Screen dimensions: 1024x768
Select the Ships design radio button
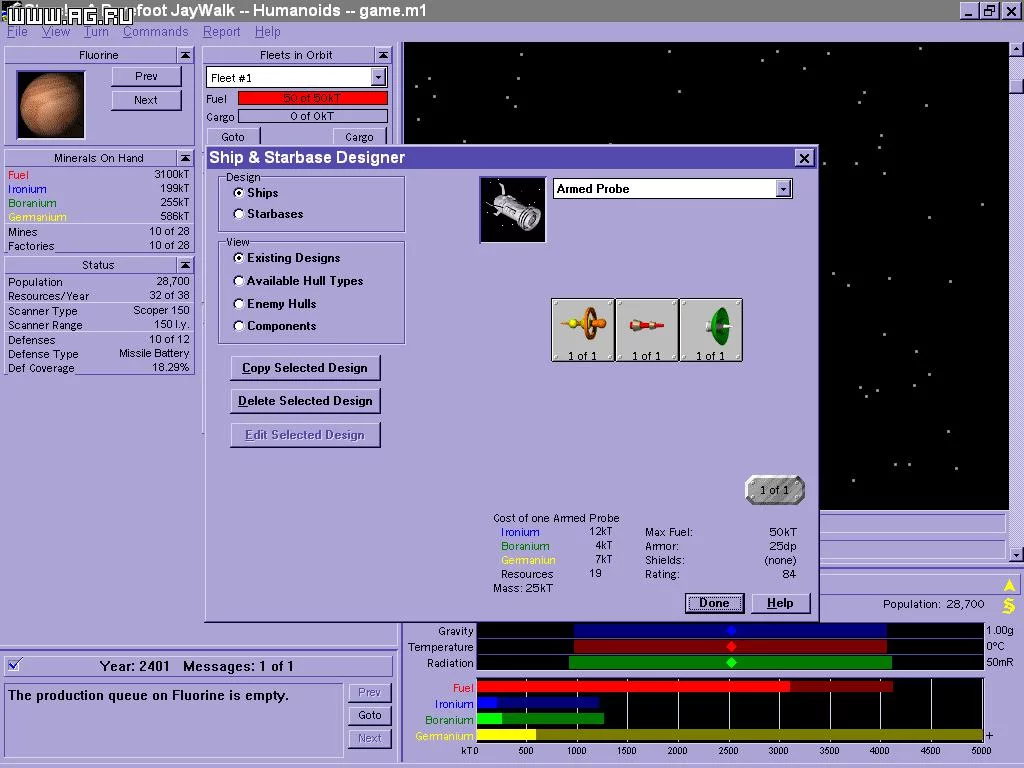pyautogui.click(x=238, y=193)
